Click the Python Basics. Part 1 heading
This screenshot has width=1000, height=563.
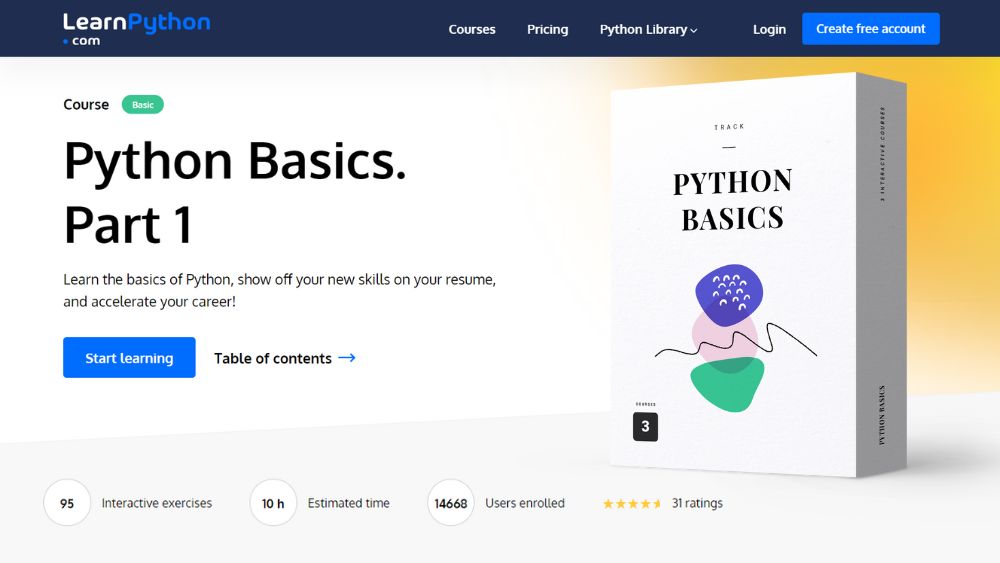coord(235,193)
